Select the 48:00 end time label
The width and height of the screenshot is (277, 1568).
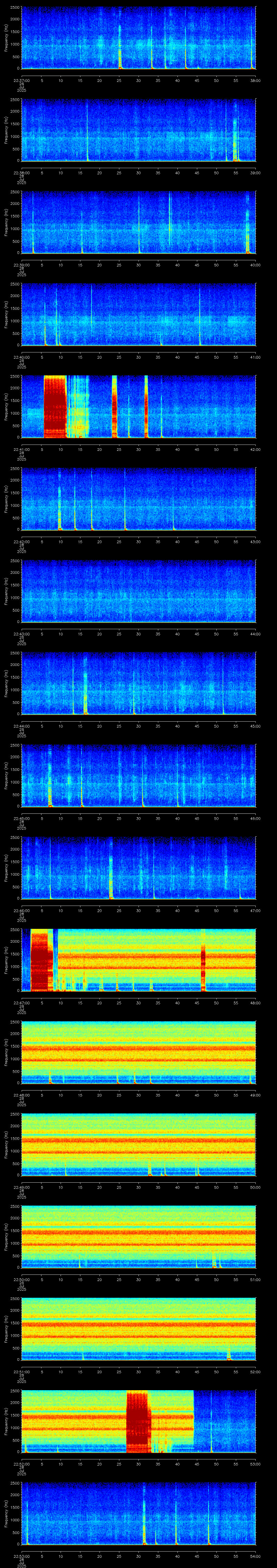[255, 1003]
